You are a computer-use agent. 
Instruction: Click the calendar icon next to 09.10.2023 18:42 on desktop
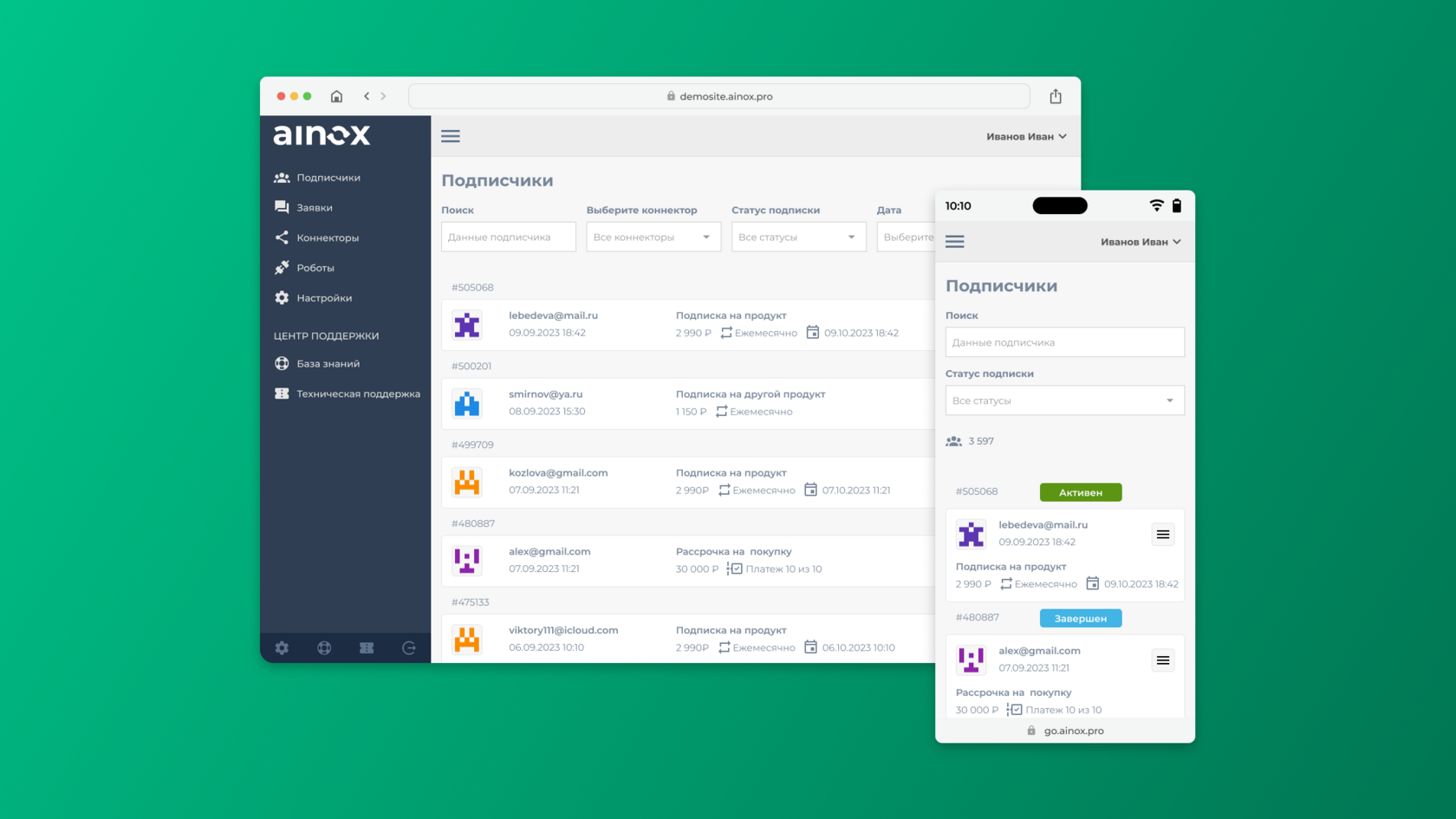(812, 332)
